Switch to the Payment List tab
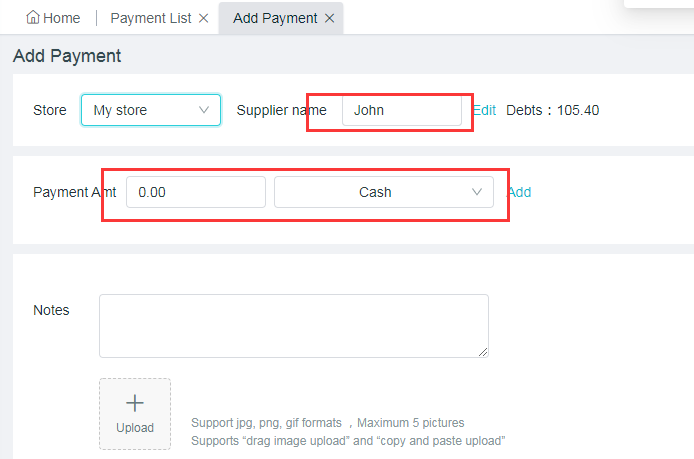Image resolution: width=694 pixels, height=459 pixels. (x=151, y=18)
